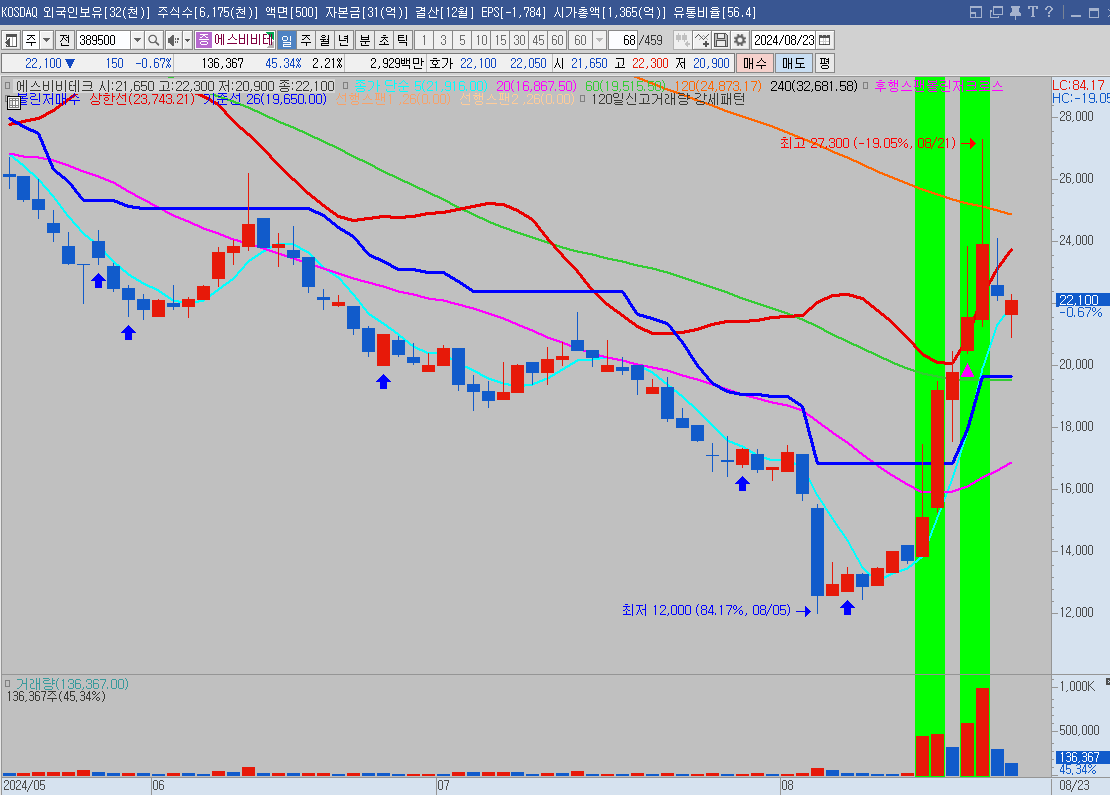Select the 틱 tick period tab
Viewport: 1110px width, 795px height.
coord(403,40)
